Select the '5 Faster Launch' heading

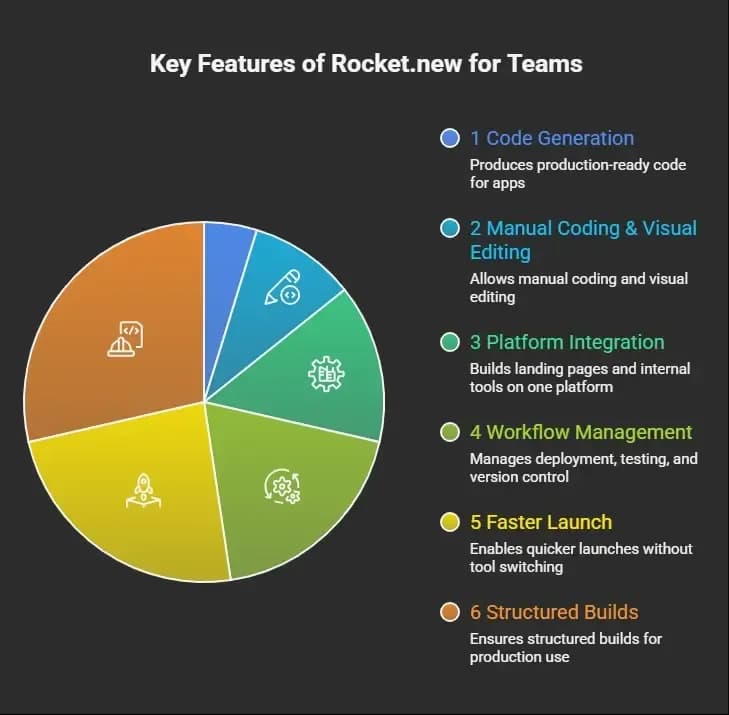[541, 522]
